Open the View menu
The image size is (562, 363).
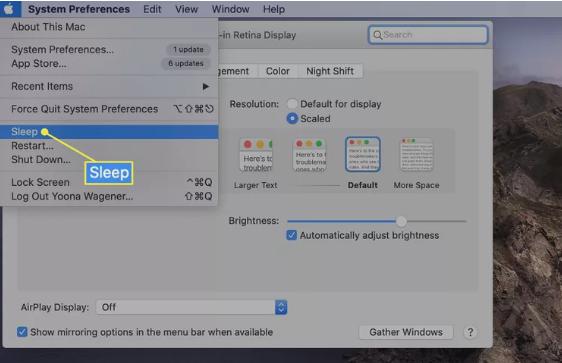[186, 9]
